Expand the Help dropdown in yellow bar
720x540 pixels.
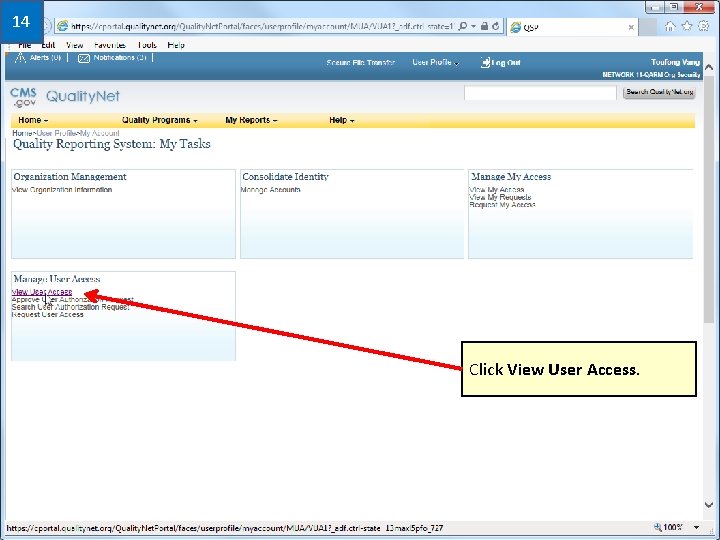[342, 120]
